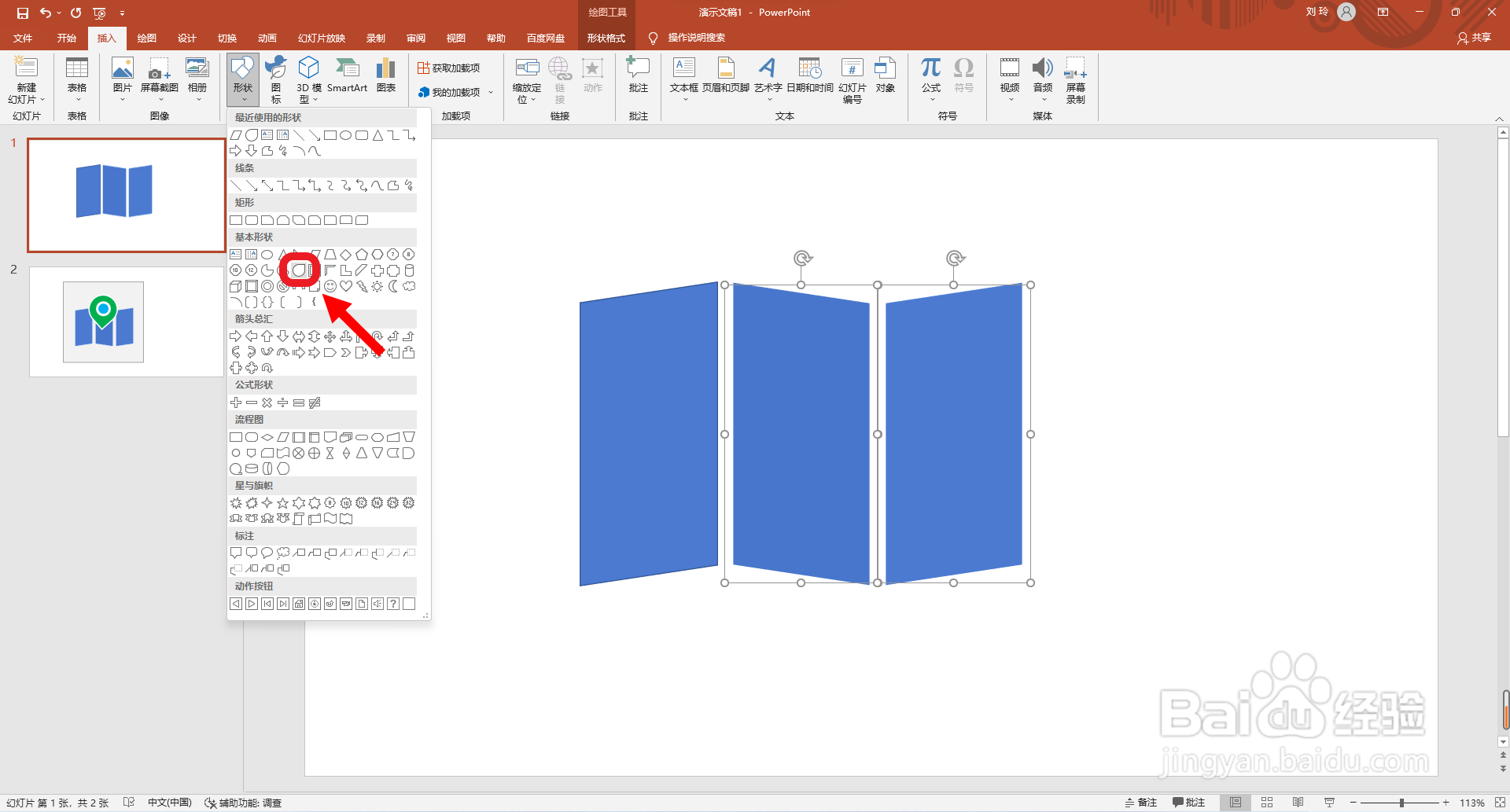Open the SmartArt dialog

click(x=347, y=75)
